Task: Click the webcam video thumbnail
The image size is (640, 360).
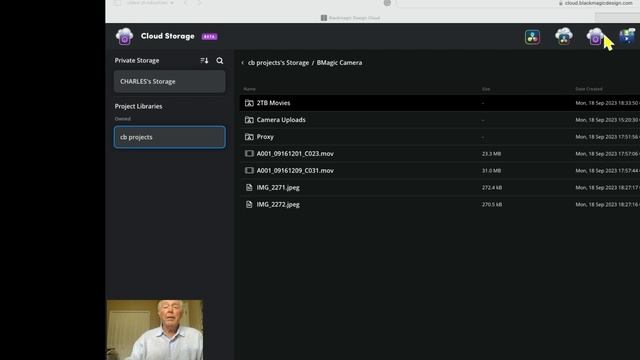Action: point(155,330)
